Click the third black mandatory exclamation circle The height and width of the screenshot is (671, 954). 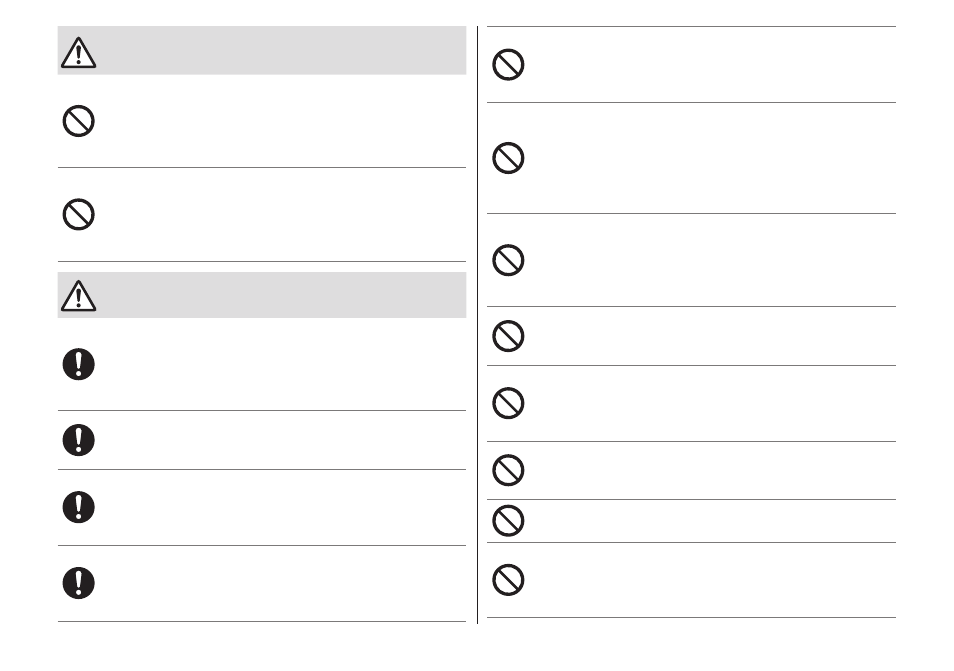(x=78, y=507)
